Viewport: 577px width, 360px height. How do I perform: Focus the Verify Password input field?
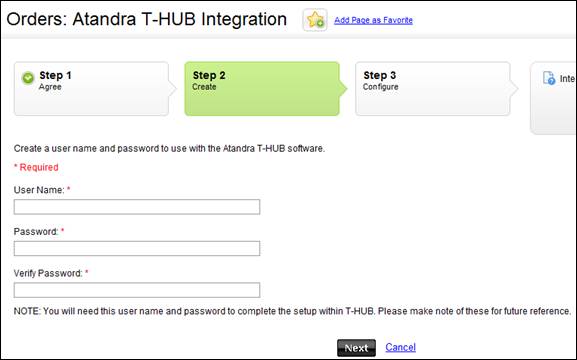(x=137, y=290)
